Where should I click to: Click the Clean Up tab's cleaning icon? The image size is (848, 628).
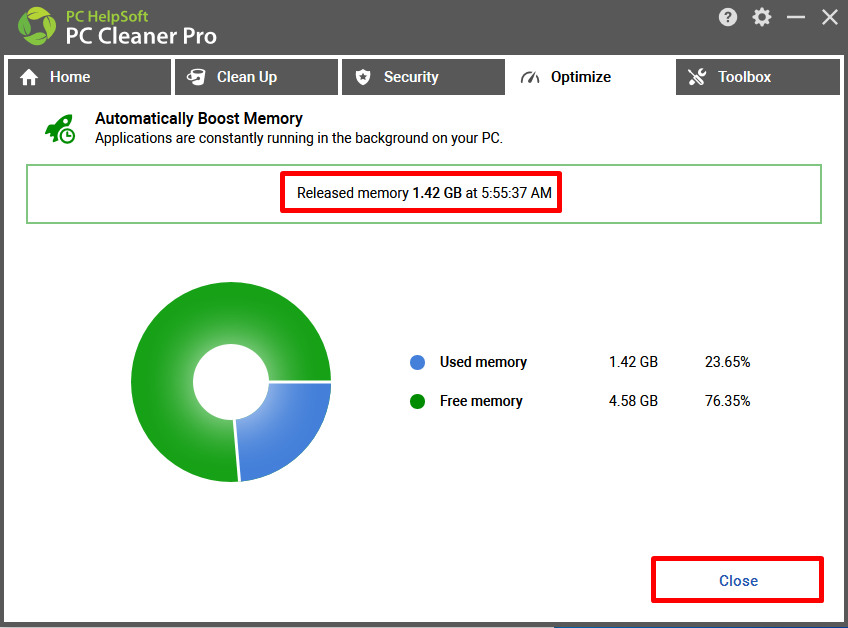pos(196,77)
